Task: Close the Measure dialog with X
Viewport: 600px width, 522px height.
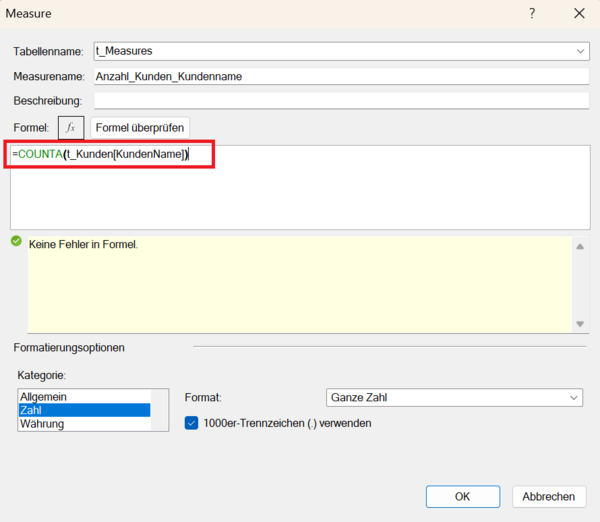Action: [x=579, y=14]
